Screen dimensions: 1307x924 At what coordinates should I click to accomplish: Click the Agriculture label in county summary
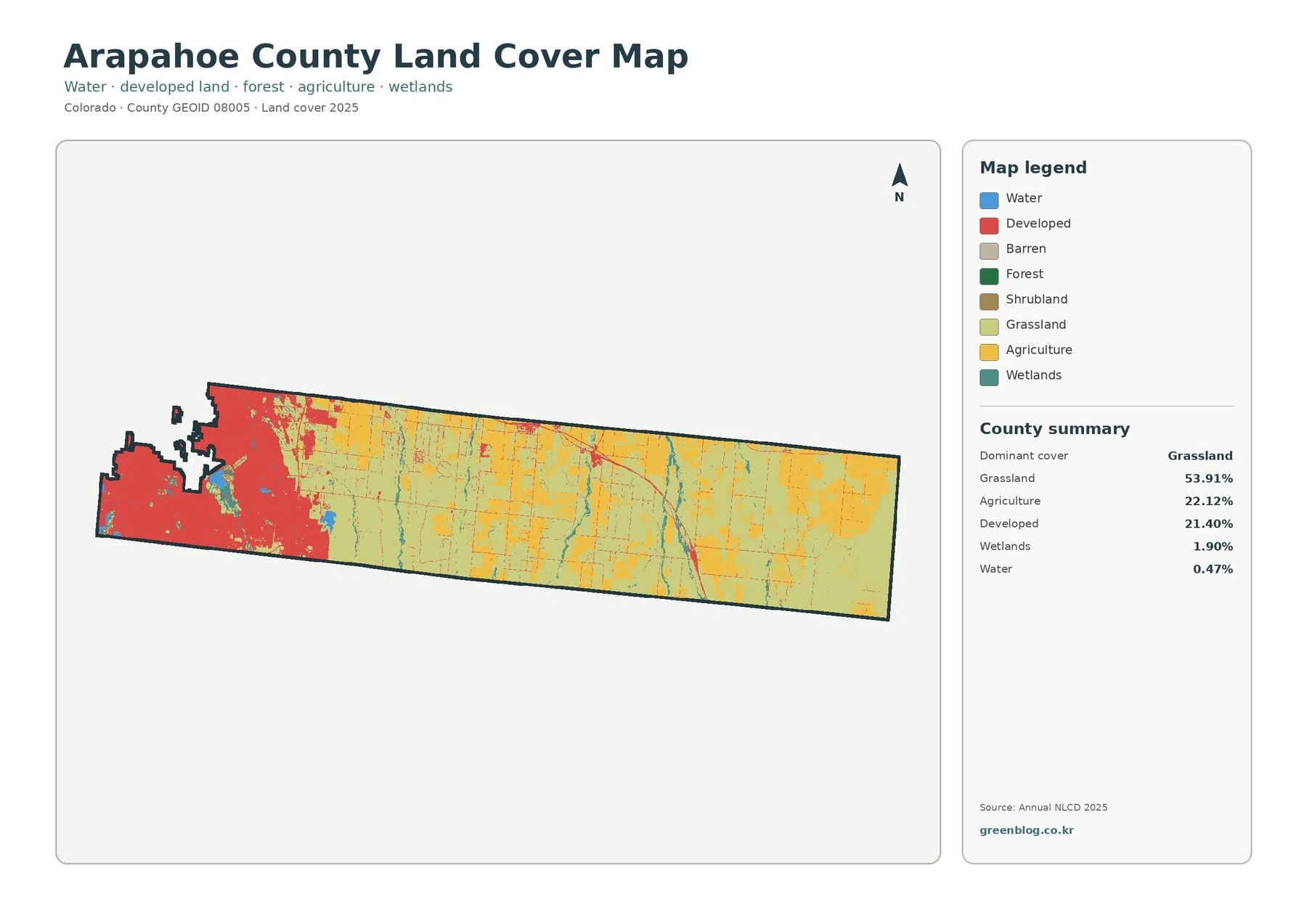click(x=1010, y=501)
